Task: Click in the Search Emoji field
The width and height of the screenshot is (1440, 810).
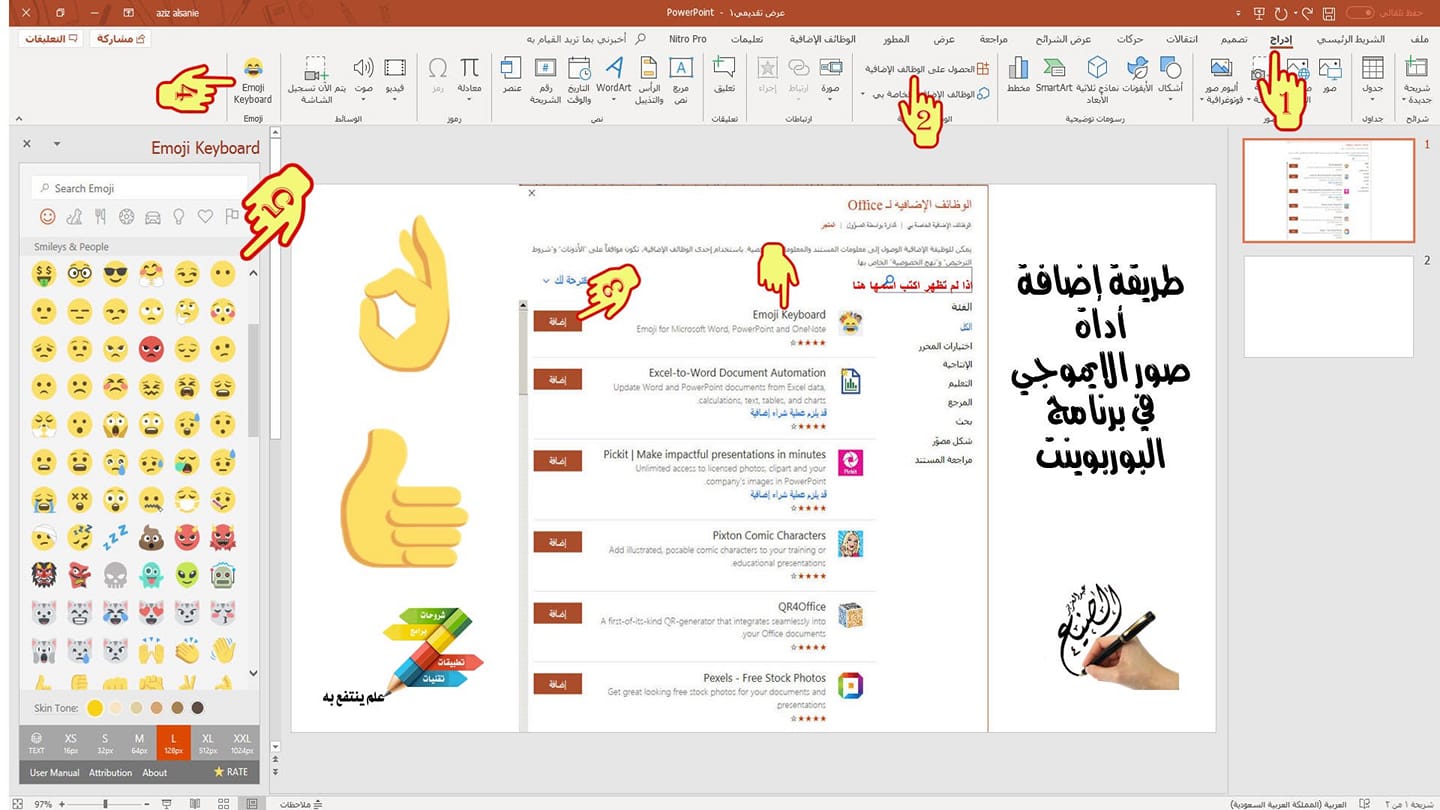Action: click(139, 188)
